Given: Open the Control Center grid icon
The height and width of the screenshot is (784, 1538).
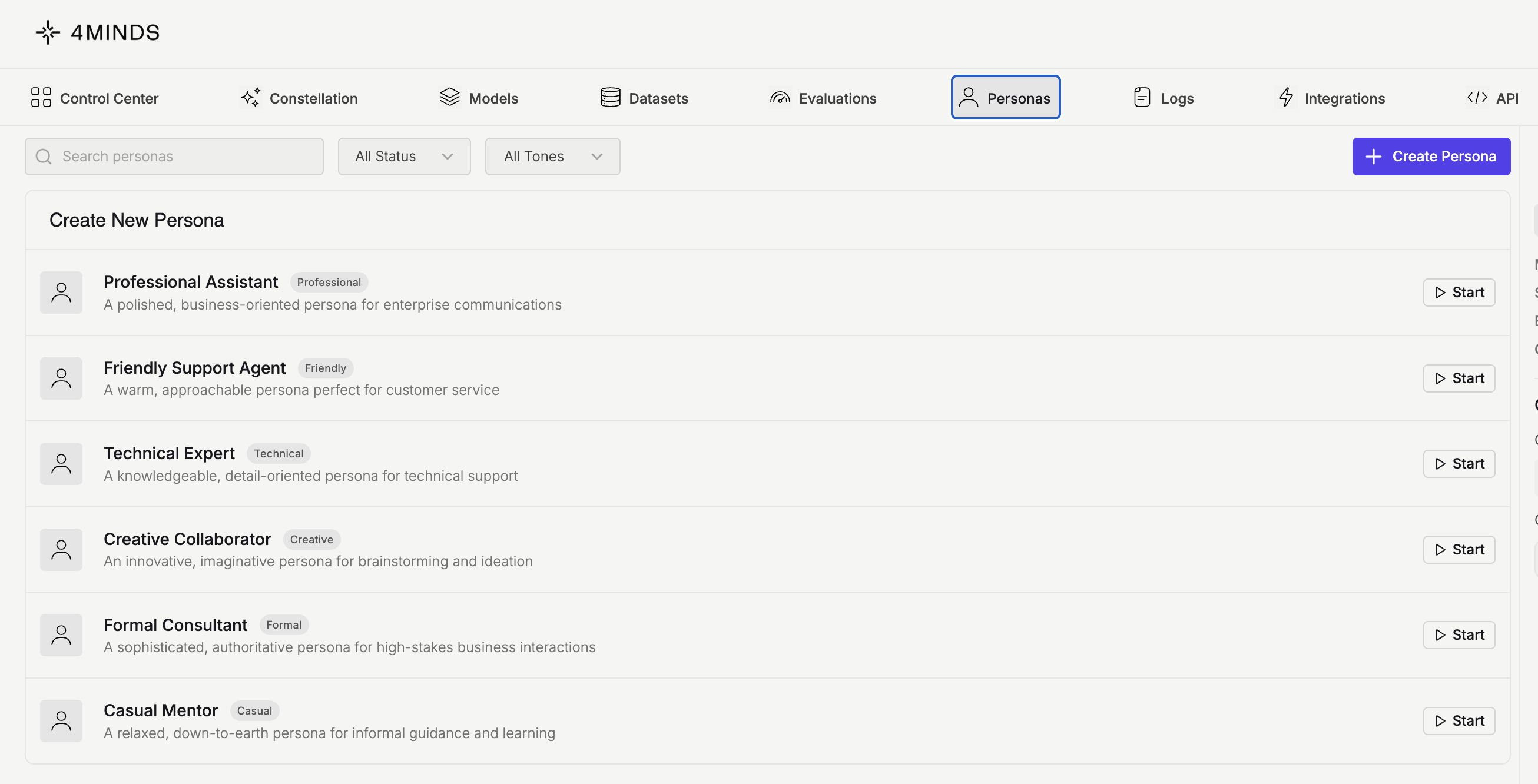Looking at the screenshot, I should click(41, 97).
